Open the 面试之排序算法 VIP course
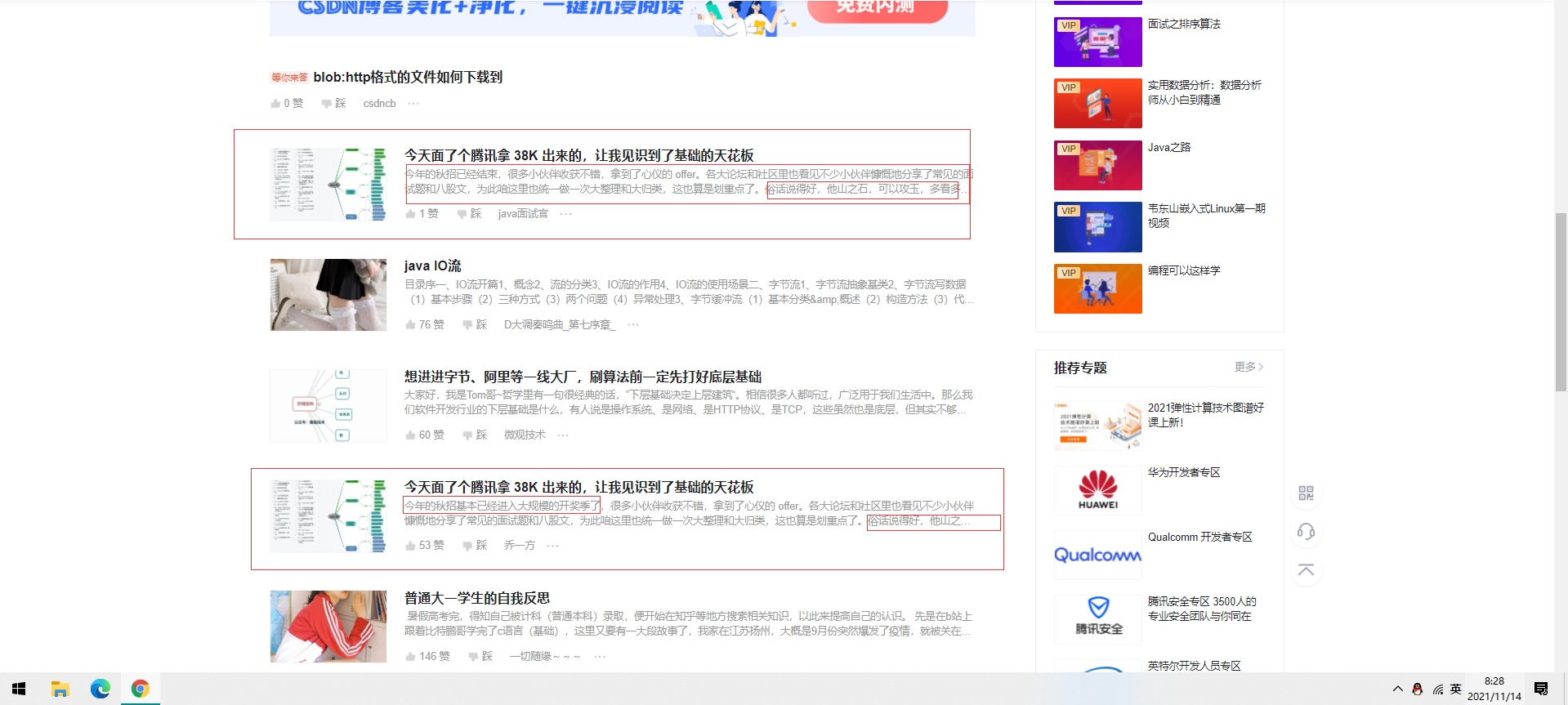The height and width of the screenshot is (705, 1568). point(1184,25)
